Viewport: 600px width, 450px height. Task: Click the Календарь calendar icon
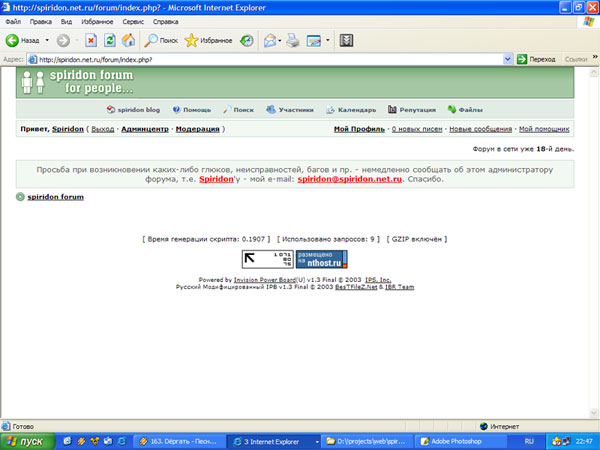click(x=330, y=110)
